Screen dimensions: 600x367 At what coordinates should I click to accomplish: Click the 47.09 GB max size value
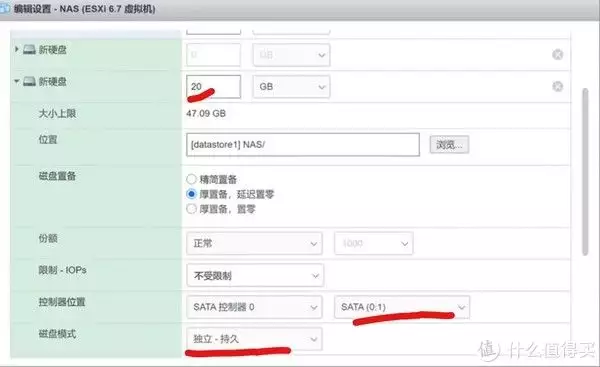[206, 114]
